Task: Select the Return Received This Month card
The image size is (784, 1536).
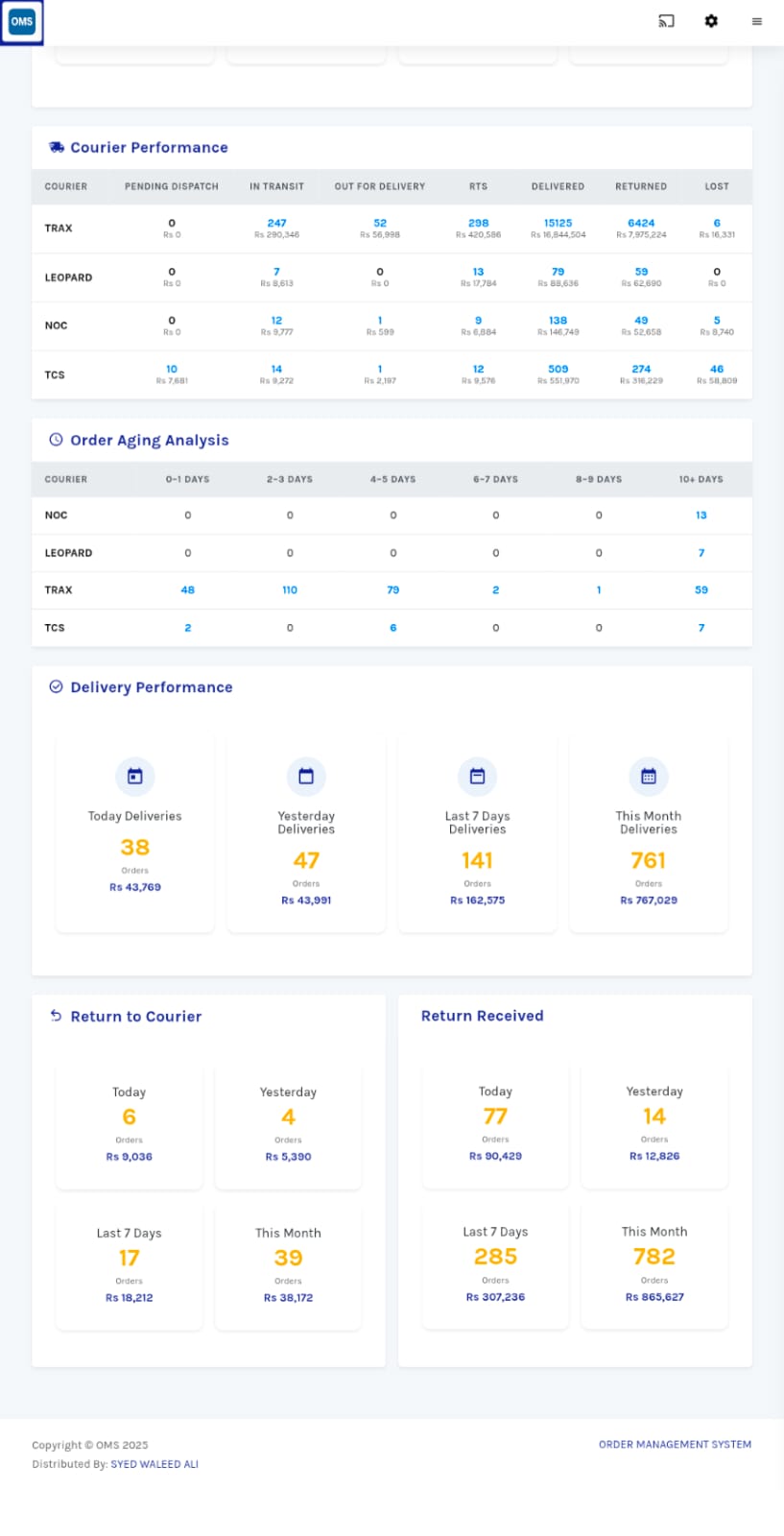Action: click(653, 1263)
